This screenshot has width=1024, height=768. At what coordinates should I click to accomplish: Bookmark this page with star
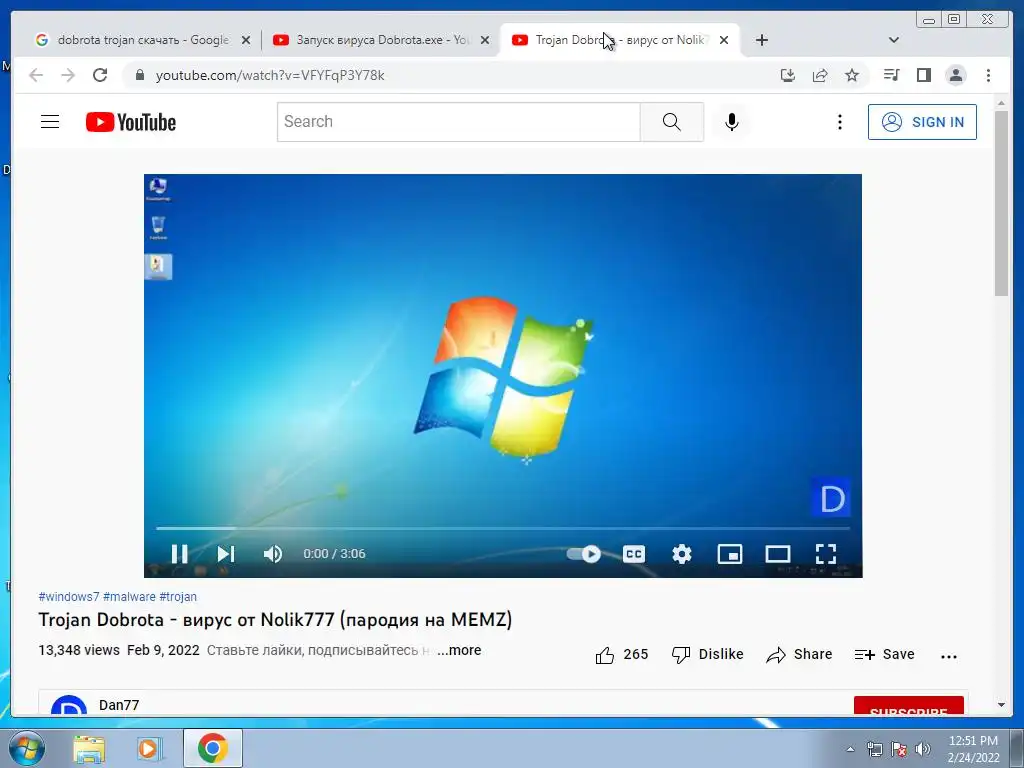pyautogui.click(x=852, y=75)
